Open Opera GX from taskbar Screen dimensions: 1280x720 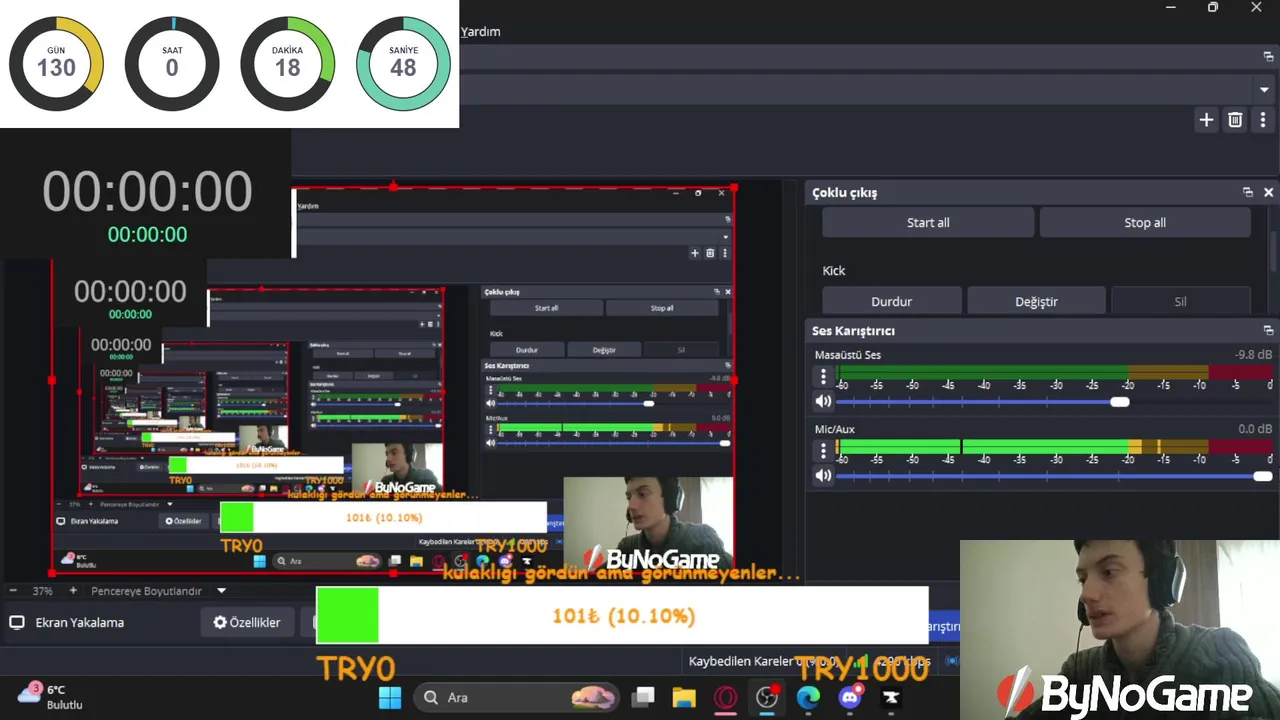pos(726,697)
